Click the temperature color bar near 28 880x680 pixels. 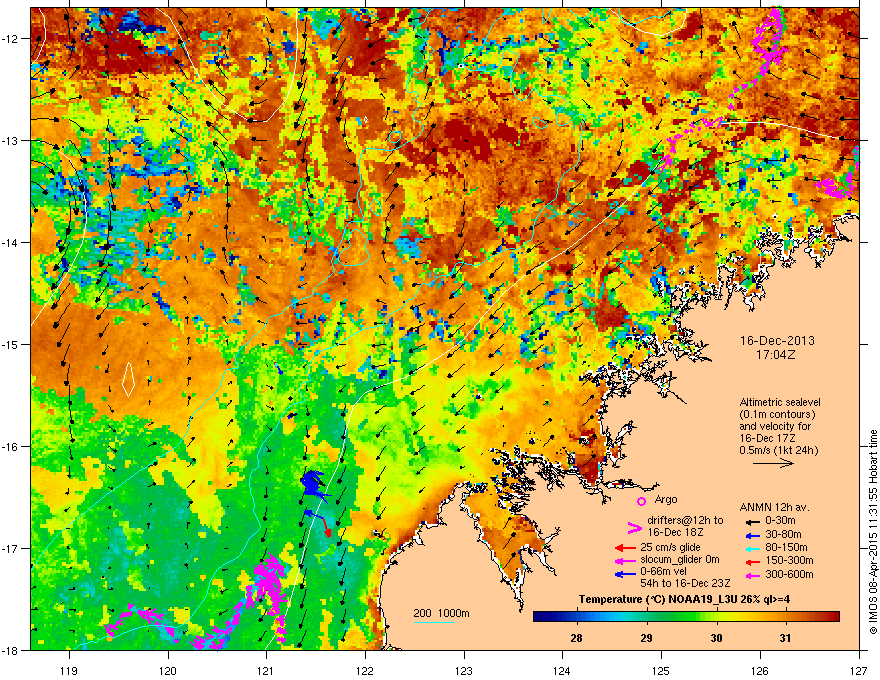[576, 617]
